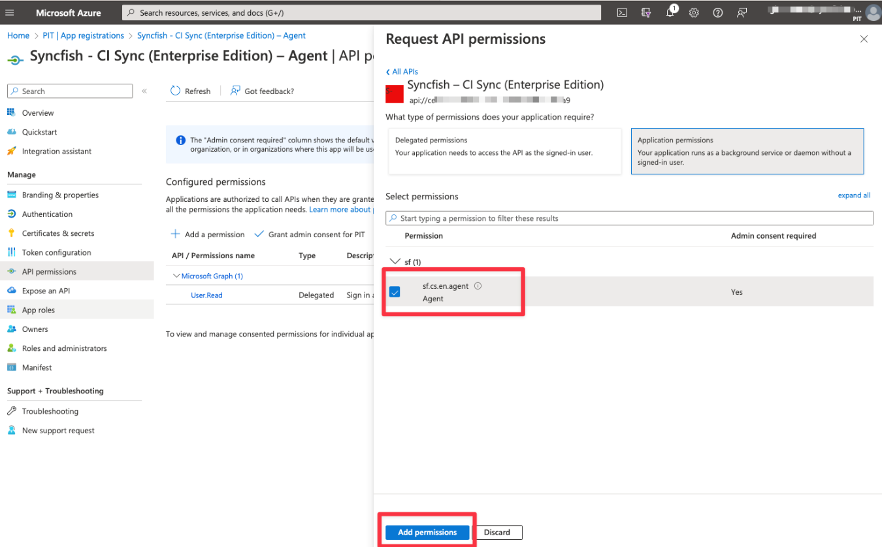This screenshot has height=548, width=882.
Task: Uncheck the sf.cs.en.agent permission checkbox
Action: point(395,292)
